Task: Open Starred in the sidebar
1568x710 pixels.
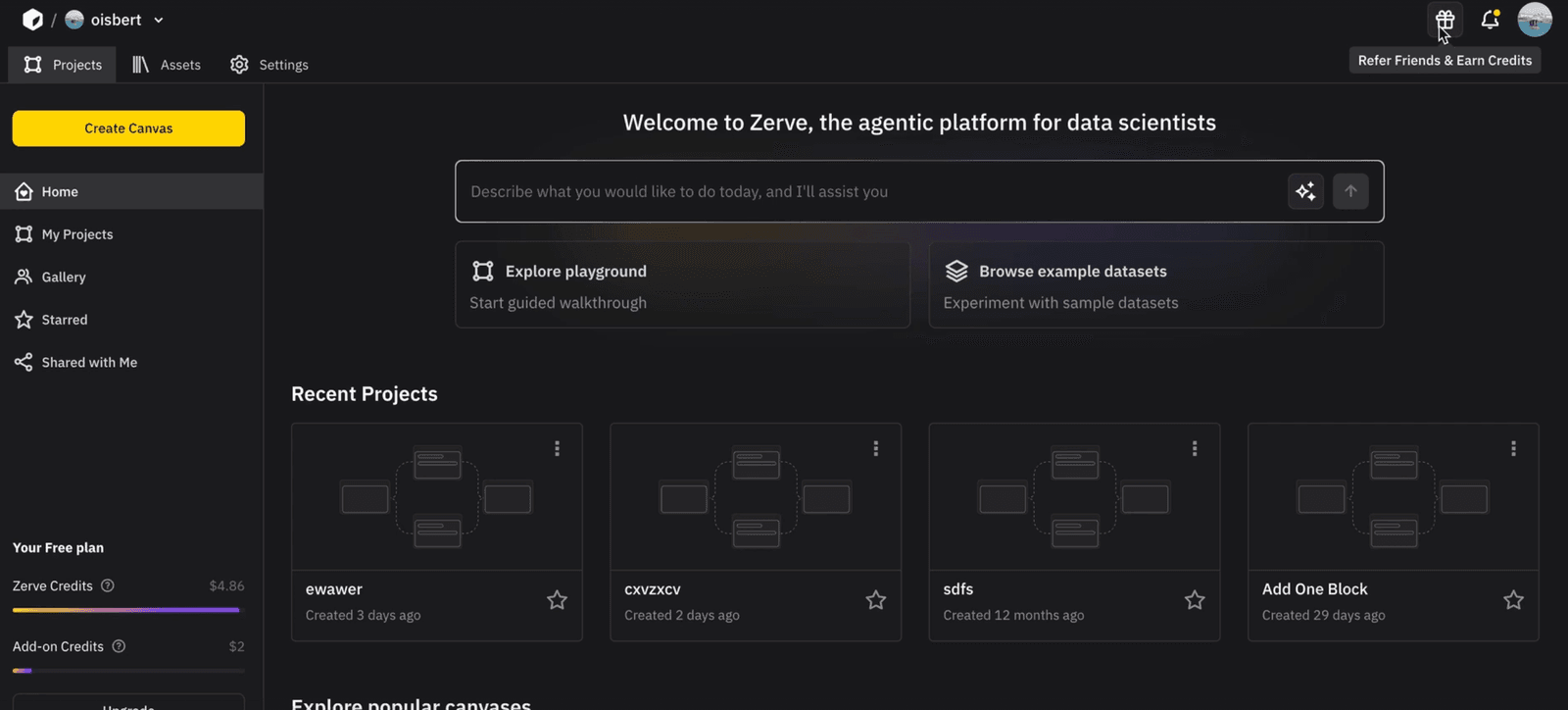Action: pyautogui.click(x=131, y=320)
